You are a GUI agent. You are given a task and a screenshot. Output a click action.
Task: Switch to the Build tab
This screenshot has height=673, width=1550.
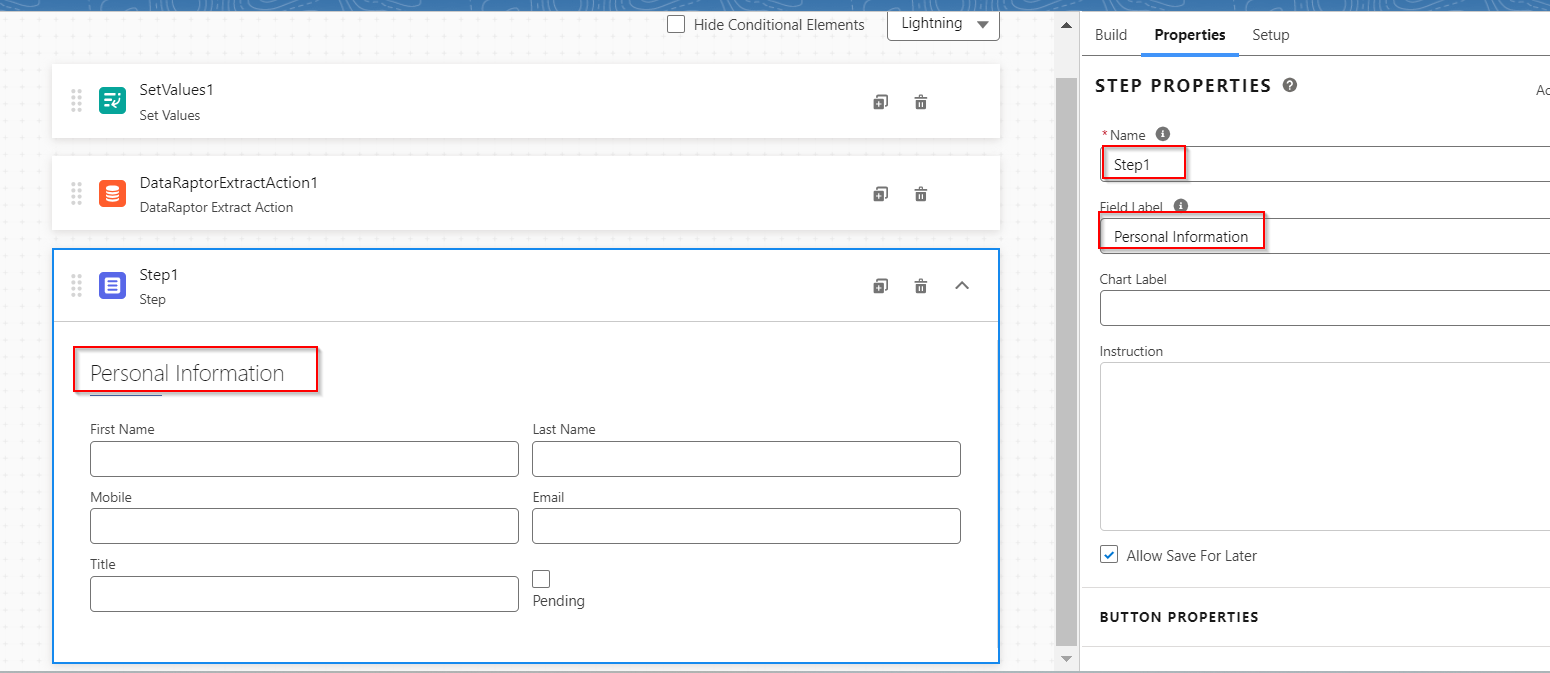tap(1110, 34)
